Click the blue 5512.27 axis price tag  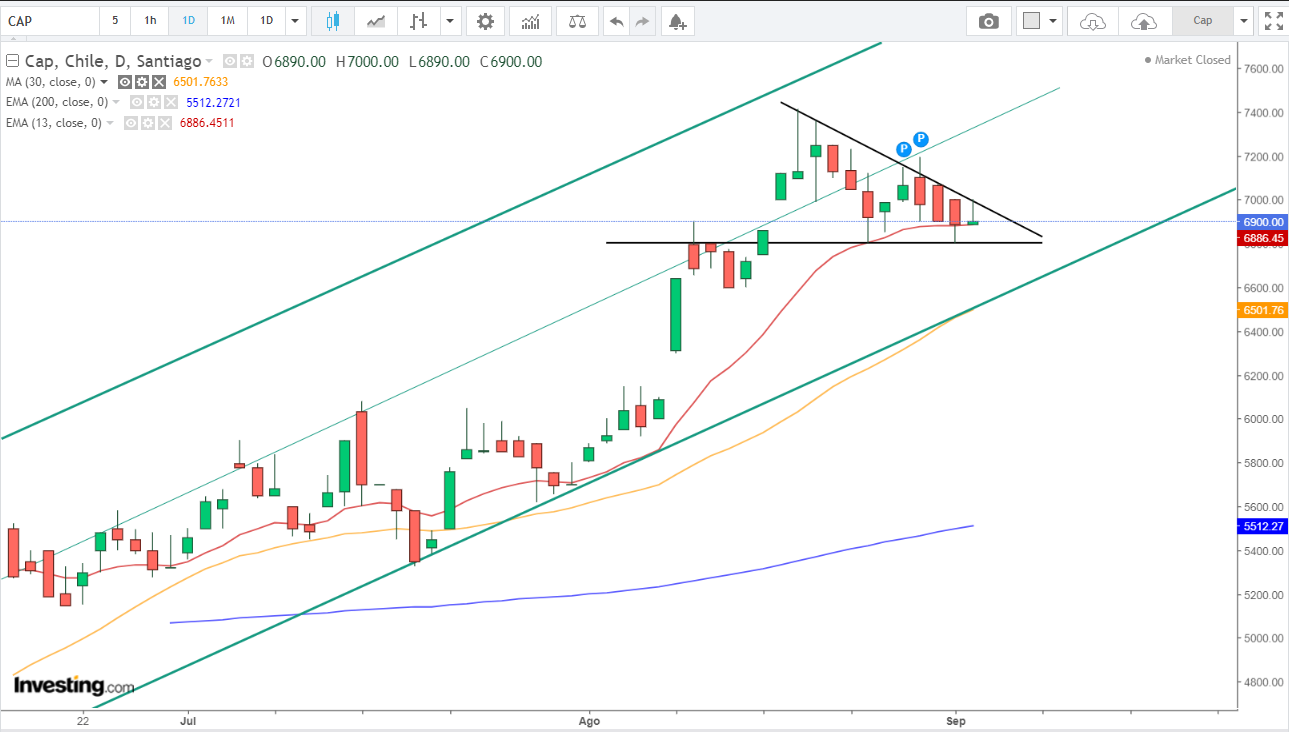(x=1264, y=526)
